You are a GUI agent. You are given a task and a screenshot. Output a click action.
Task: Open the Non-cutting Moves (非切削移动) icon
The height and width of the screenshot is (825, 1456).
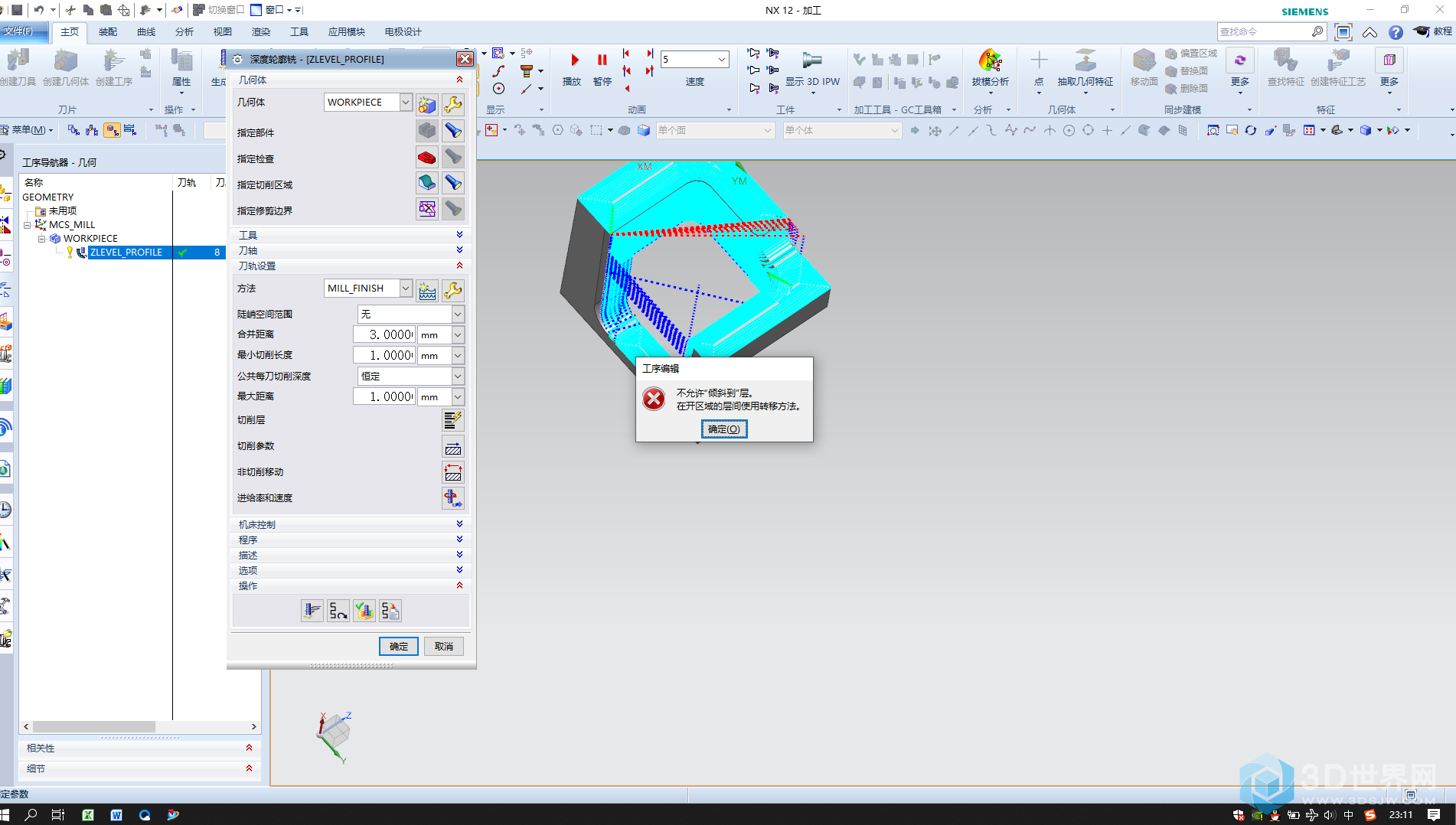pos(453,472)
